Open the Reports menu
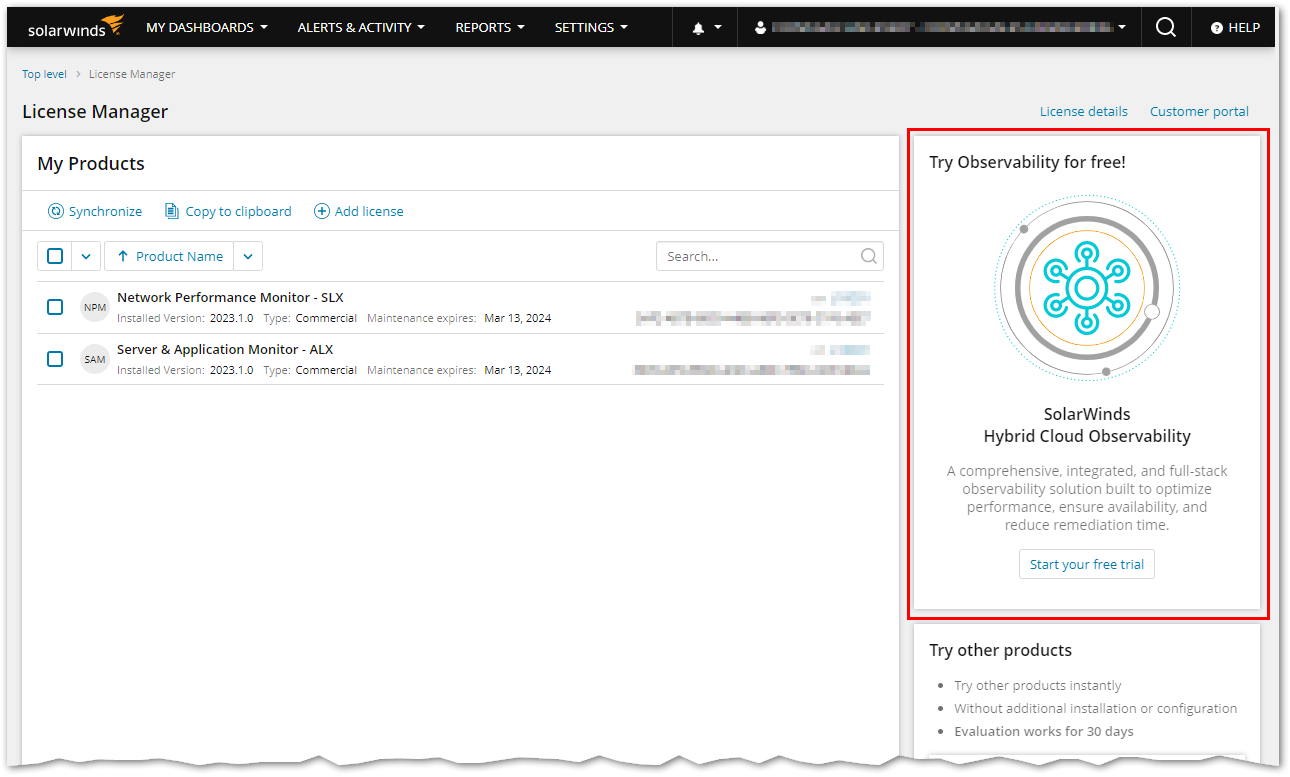The image size is (1290, 777). pos(490,28)
